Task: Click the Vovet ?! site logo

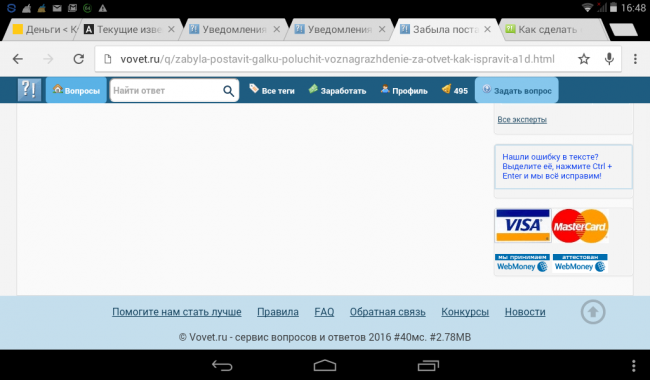Action: 29,90
